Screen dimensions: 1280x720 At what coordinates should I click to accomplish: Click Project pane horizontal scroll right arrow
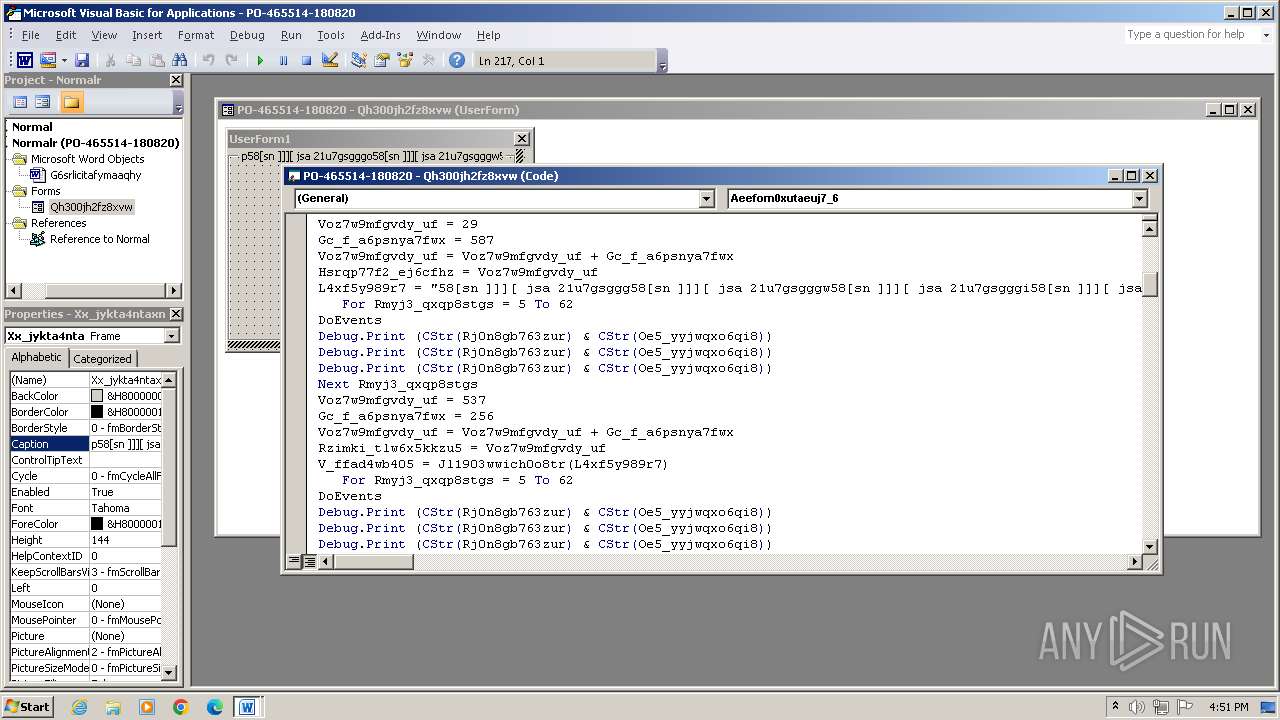tap(174, 291)
